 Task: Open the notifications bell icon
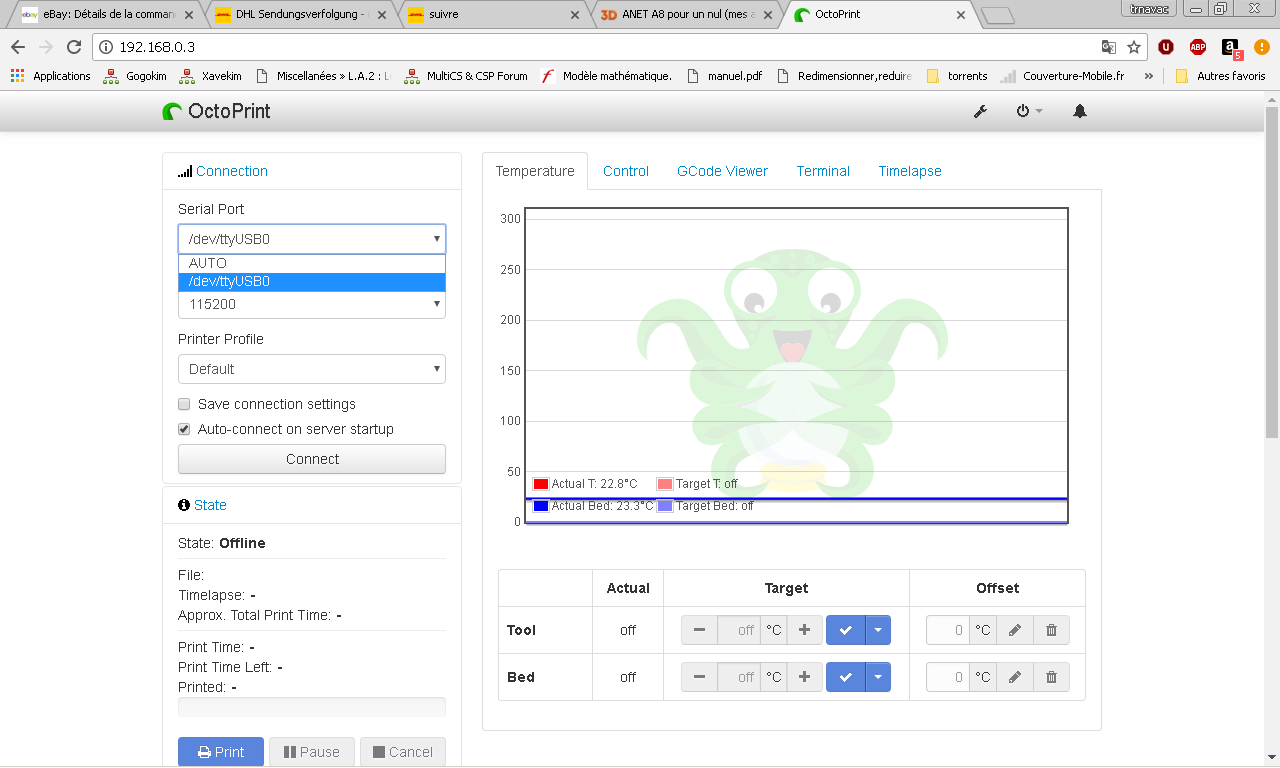(x=1080, y=111)
